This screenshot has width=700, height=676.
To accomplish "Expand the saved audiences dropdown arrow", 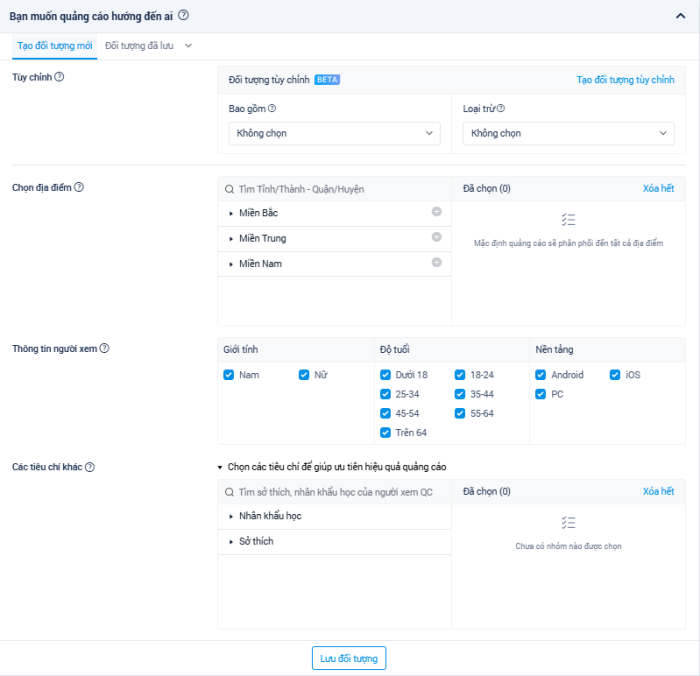I will (x=188, y=46).
